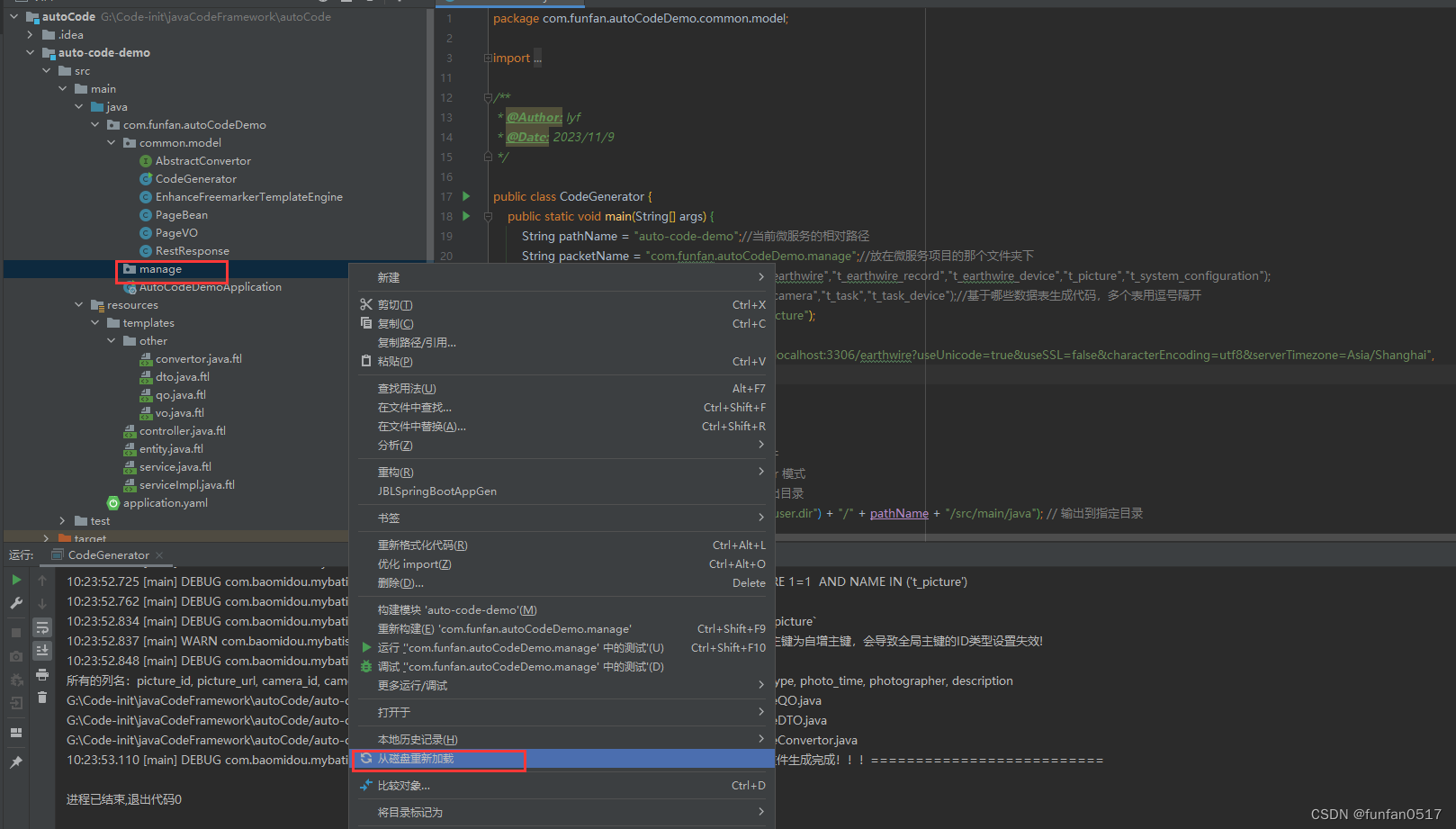
Task: Print the console output
Action: pyautogui.click(x=42, y=674)
